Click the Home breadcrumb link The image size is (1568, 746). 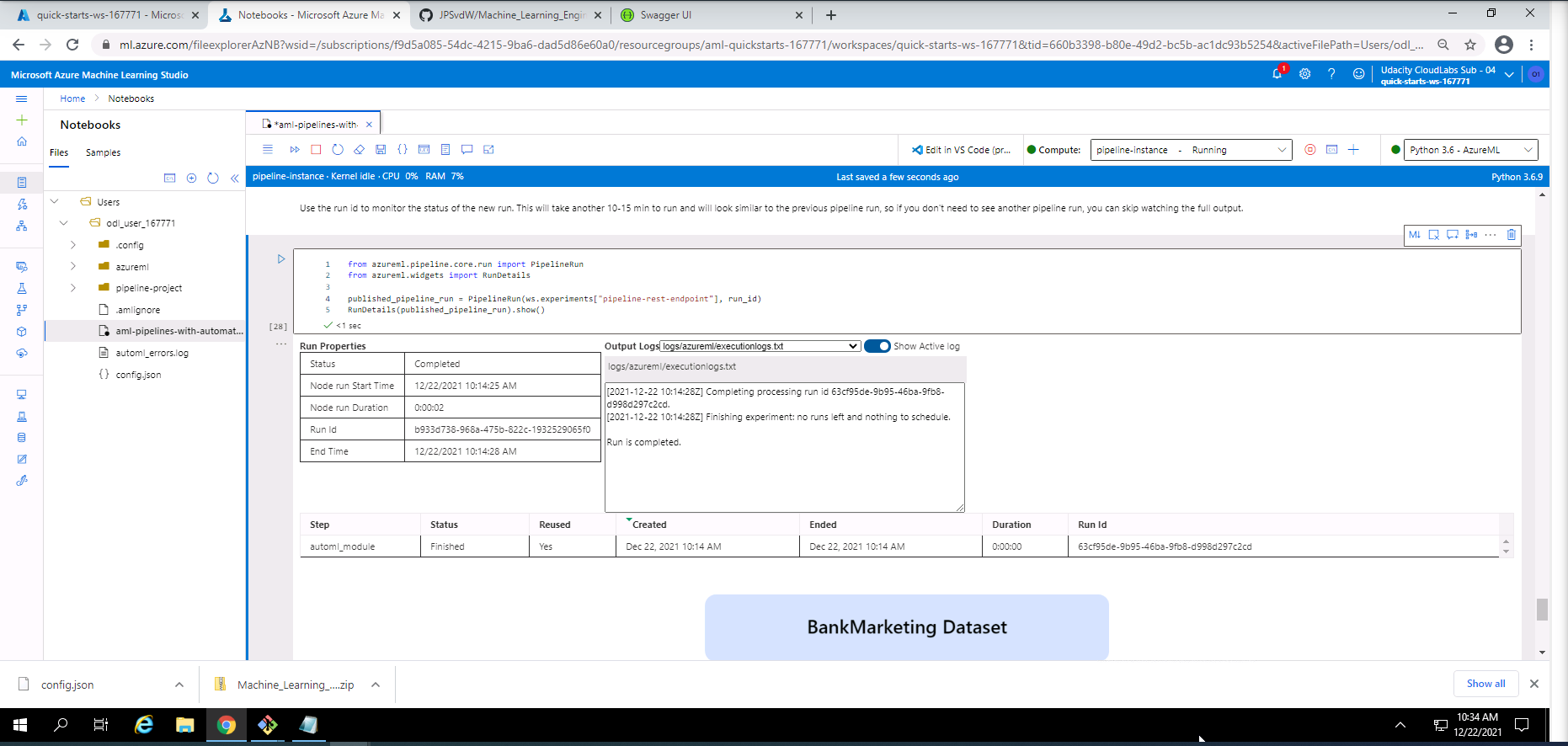72,99
